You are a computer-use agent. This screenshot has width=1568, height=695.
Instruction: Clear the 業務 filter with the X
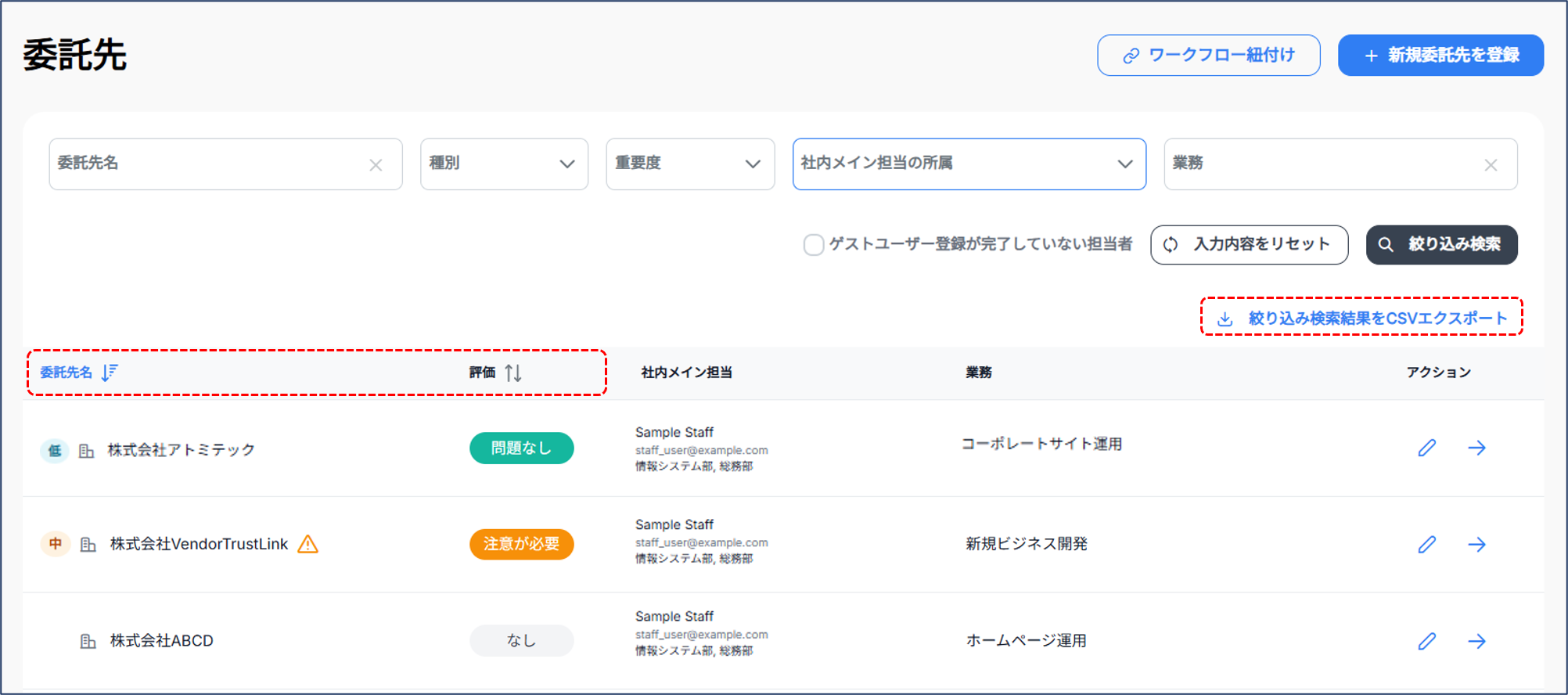click(x=1491, y=165)
